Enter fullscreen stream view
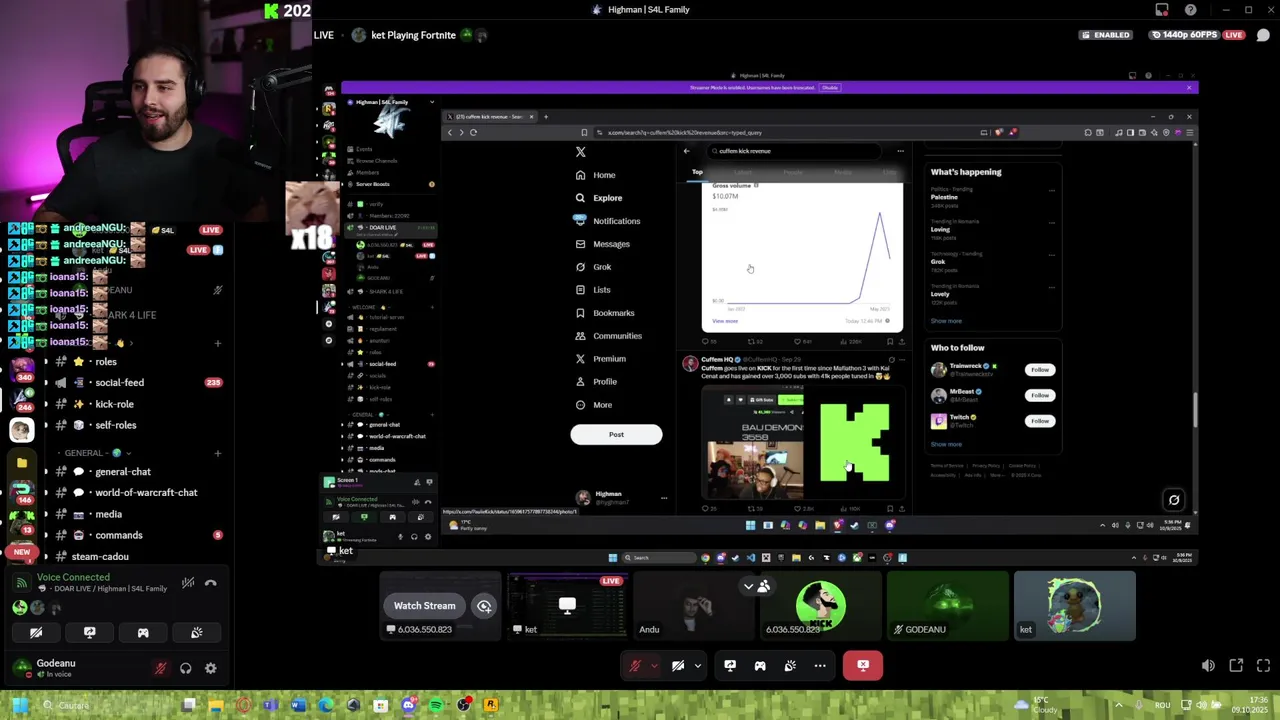 pyautogui.click(x=1263, y=666)
